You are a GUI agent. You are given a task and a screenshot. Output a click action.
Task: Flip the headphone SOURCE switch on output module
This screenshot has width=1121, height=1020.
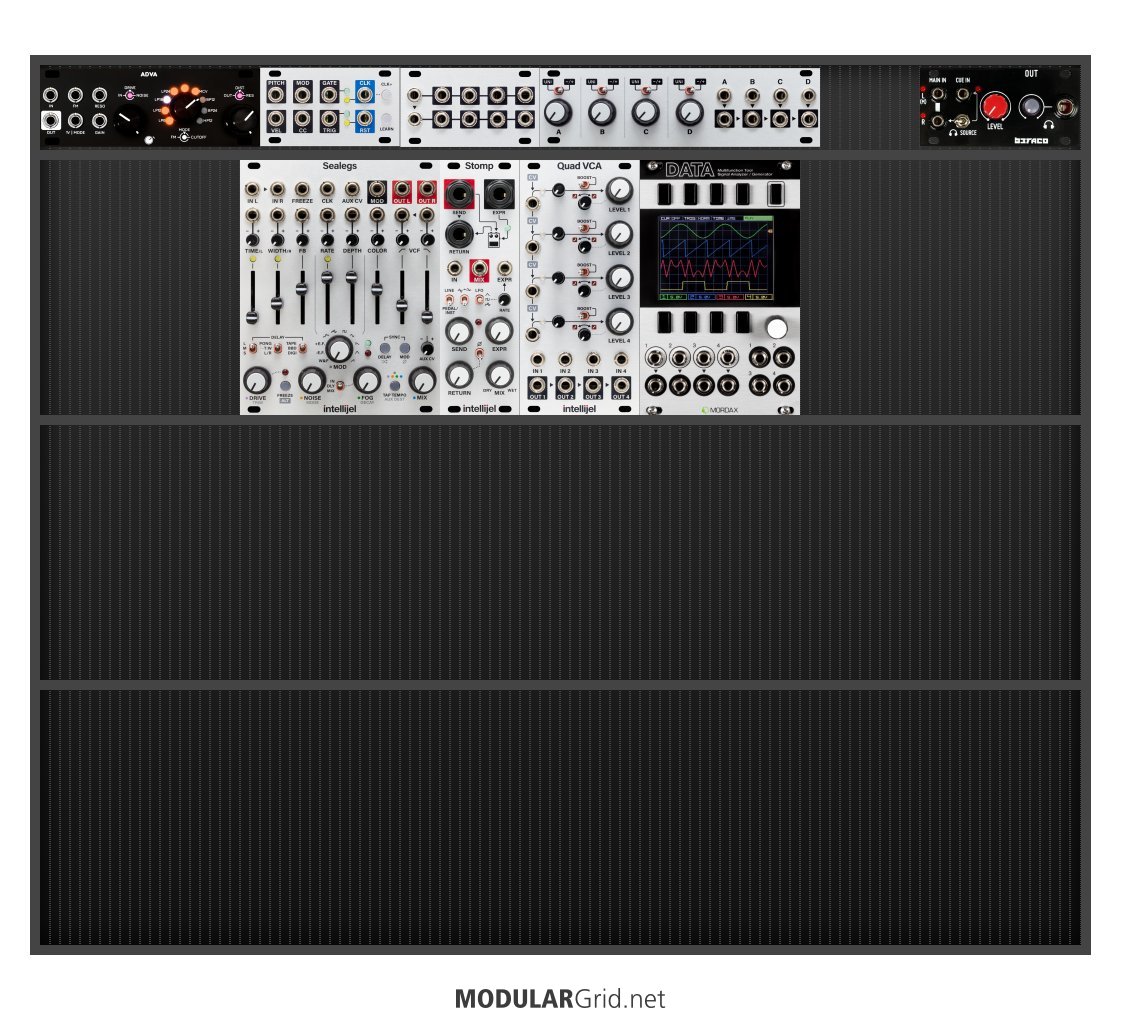click(963, 121)
